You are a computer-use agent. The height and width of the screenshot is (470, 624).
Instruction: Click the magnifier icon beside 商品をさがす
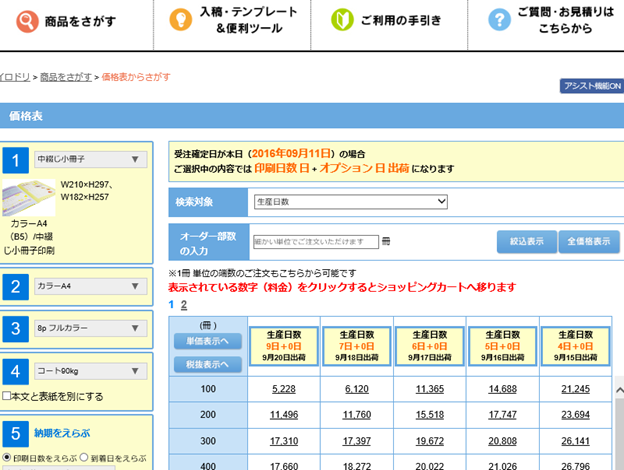tap(25, 20)
